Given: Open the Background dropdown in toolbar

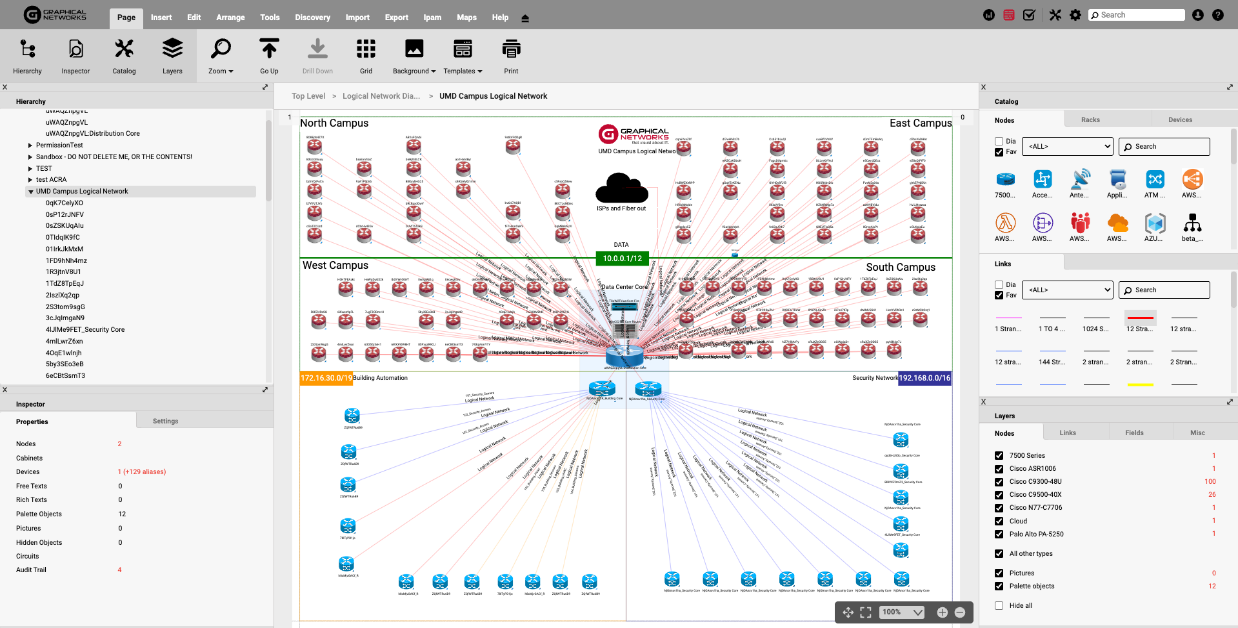Looking at the screenshot, I should pos(414,56).
